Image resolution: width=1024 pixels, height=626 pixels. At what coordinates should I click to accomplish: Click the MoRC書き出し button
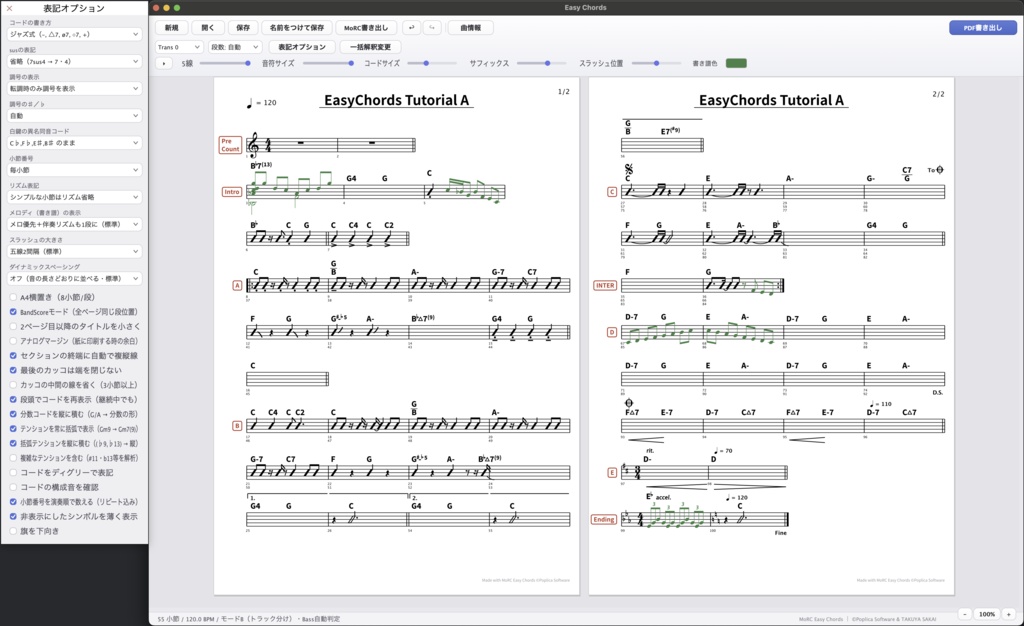(x=366, y=27)
